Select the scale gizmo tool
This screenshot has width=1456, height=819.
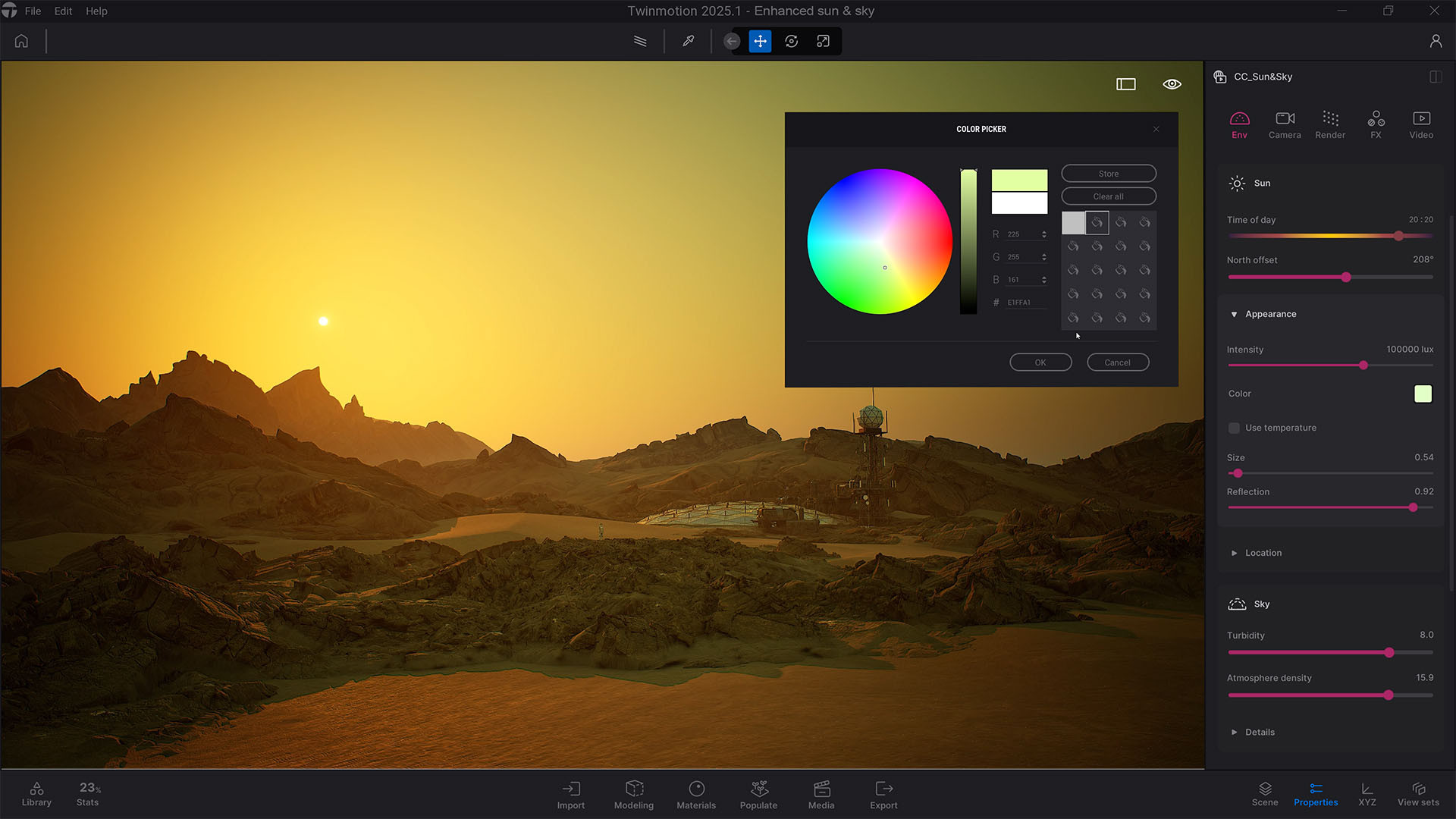tap(823, 41)
